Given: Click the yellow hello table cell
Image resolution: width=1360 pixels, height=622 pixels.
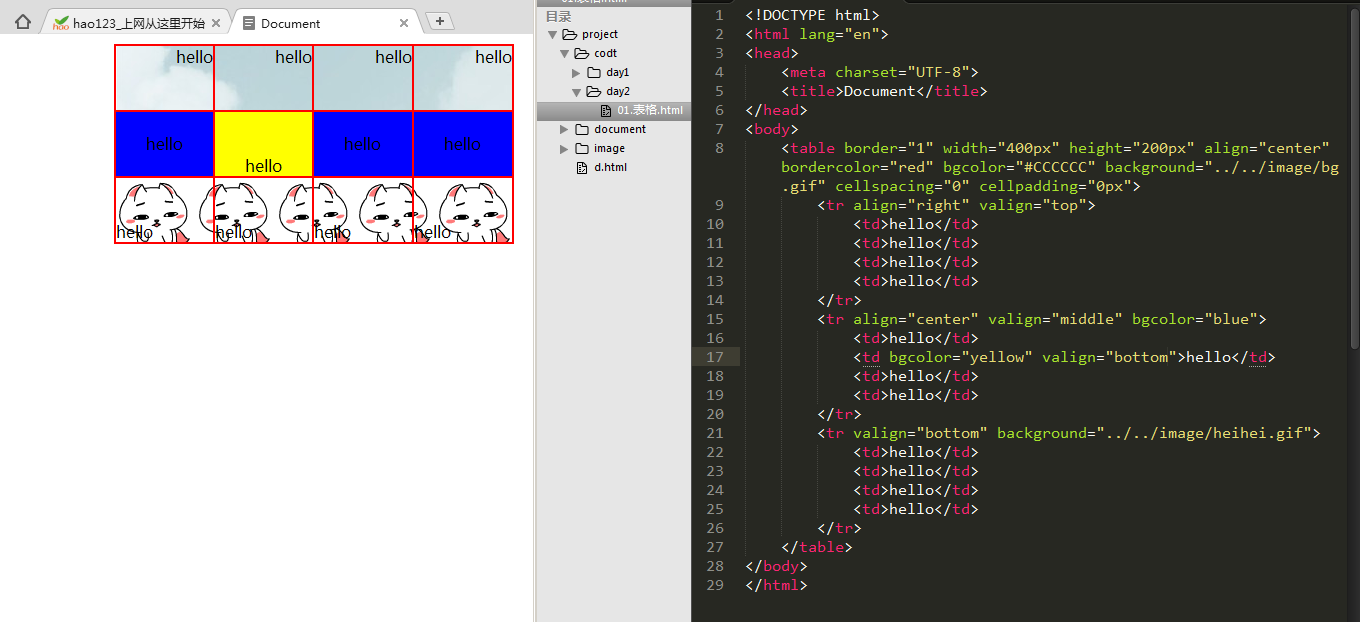Looking at the screenshot, I should (x=264, y=144).
